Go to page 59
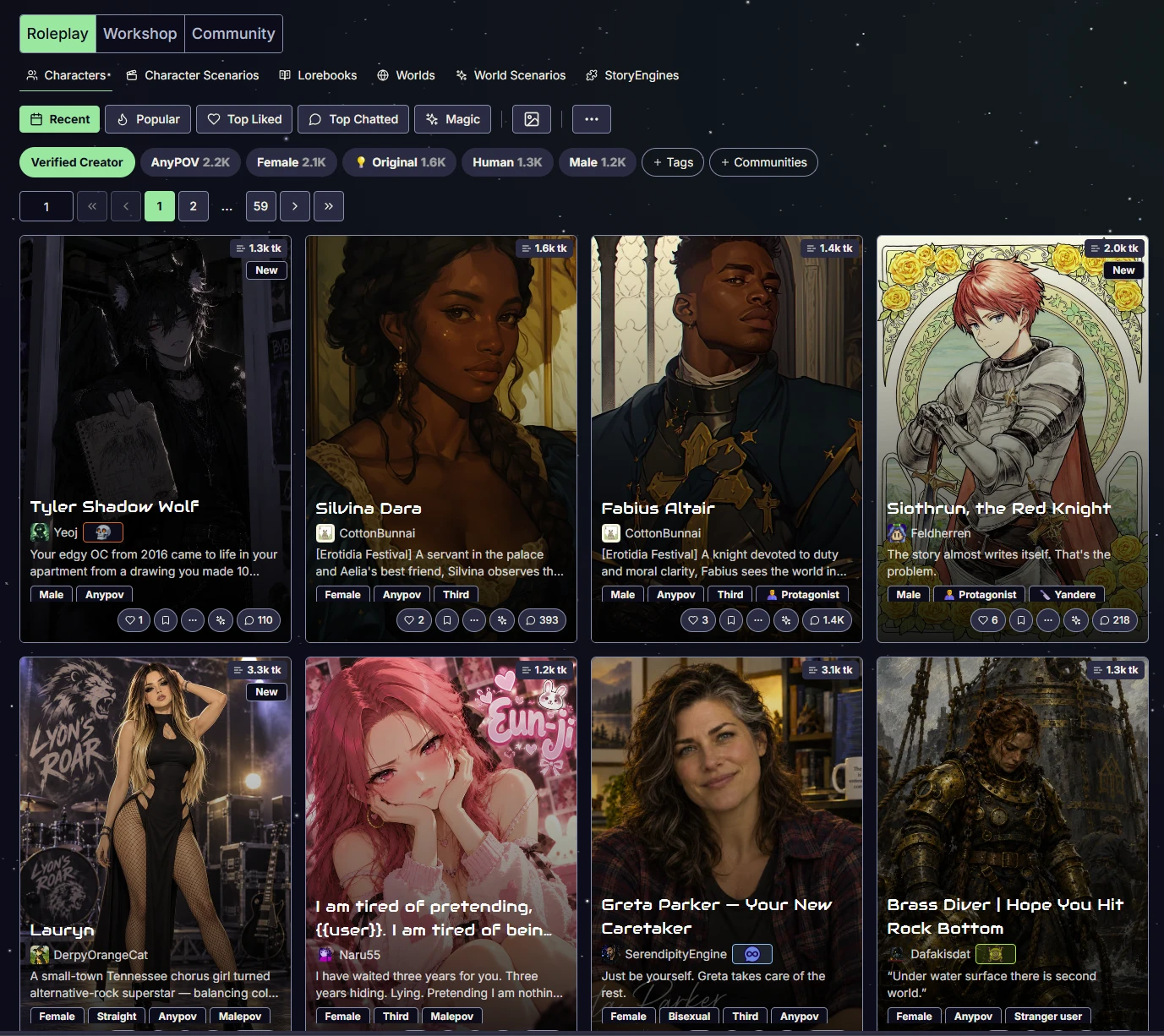The width and height of the screenshot is (1164, 1036). click(261, 206)
